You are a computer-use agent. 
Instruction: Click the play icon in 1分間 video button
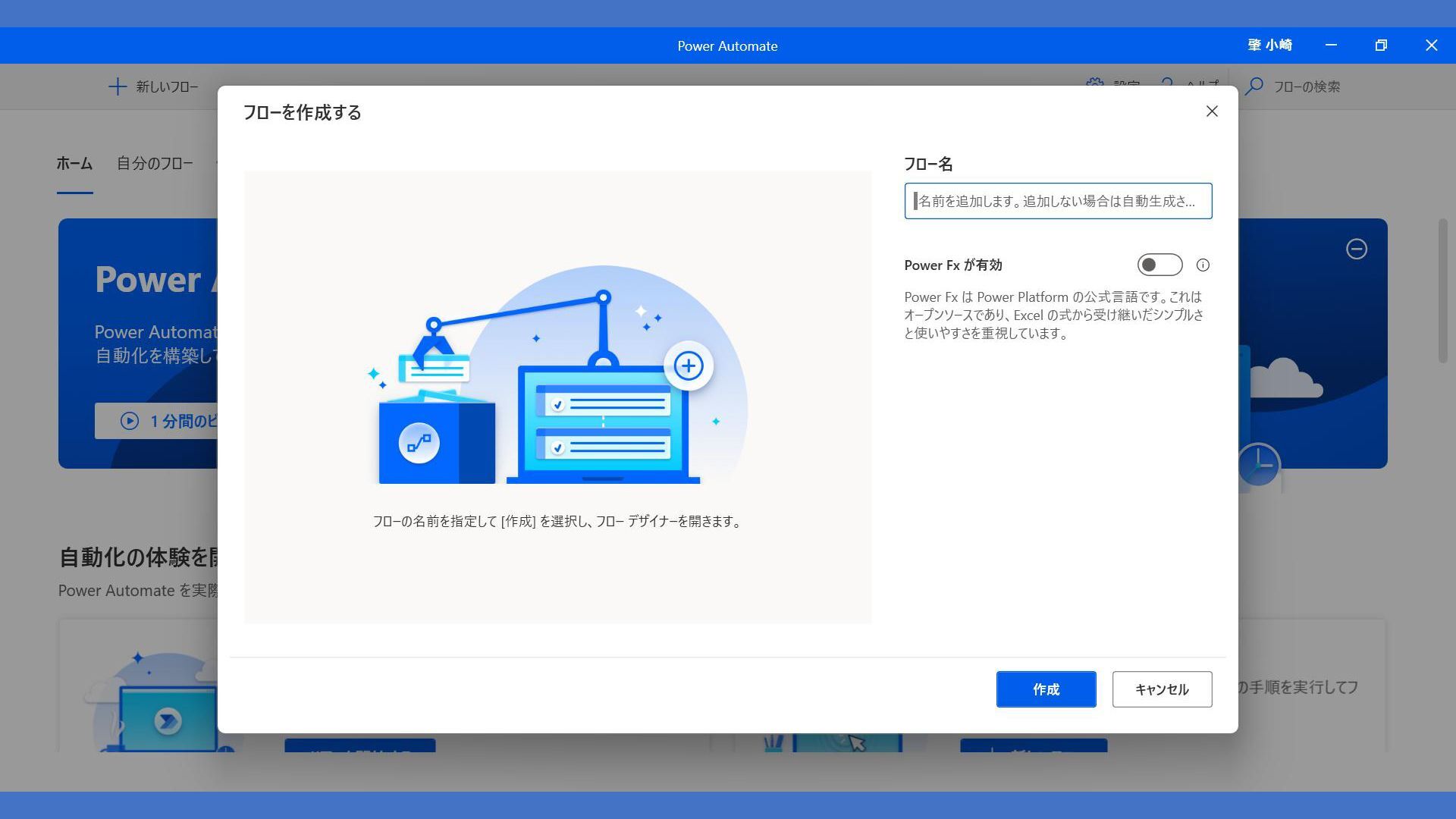coord(130,421)
